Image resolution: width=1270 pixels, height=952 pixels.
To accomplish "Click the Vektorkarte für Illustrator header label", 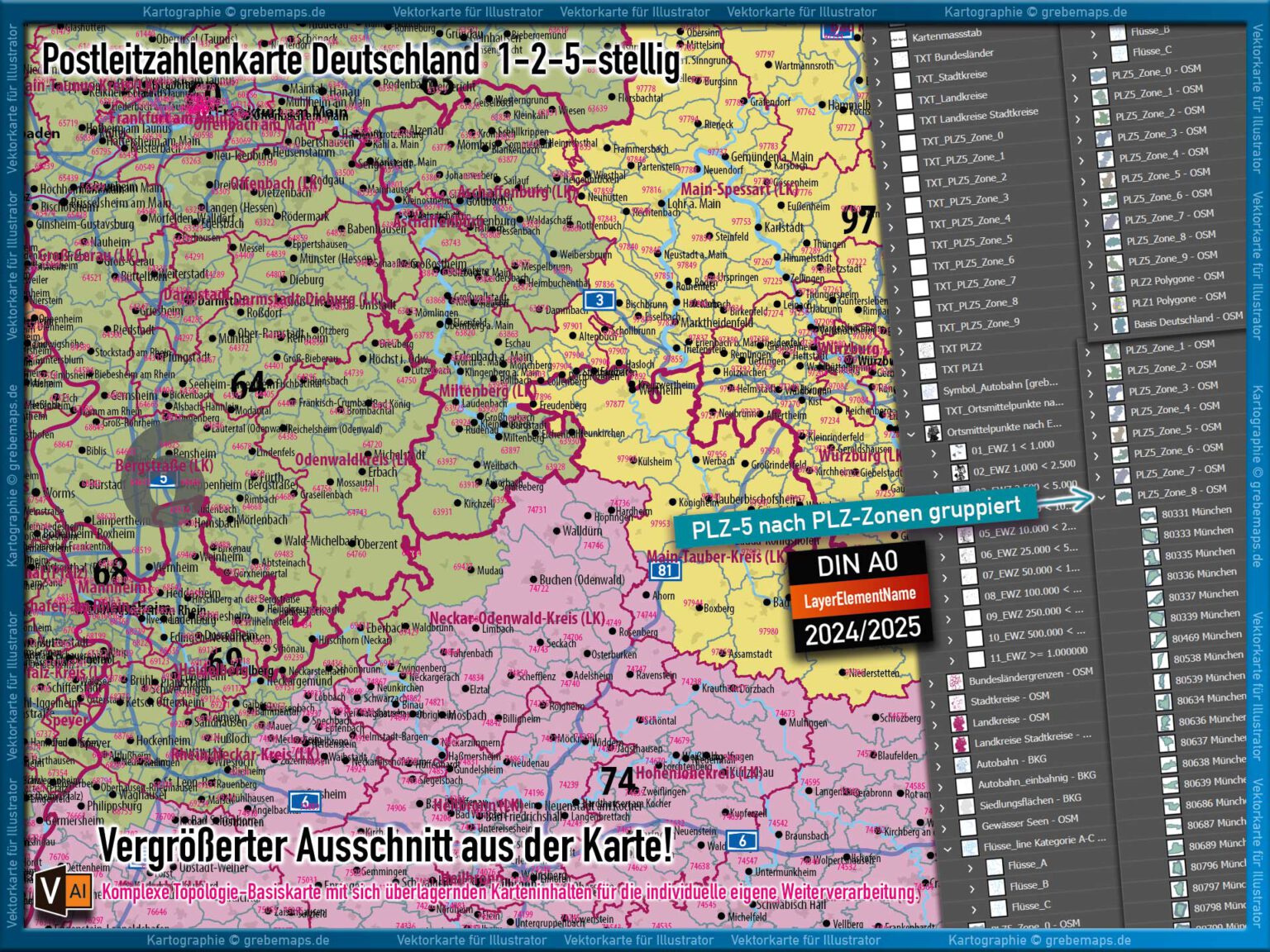I will click(469, 12).
